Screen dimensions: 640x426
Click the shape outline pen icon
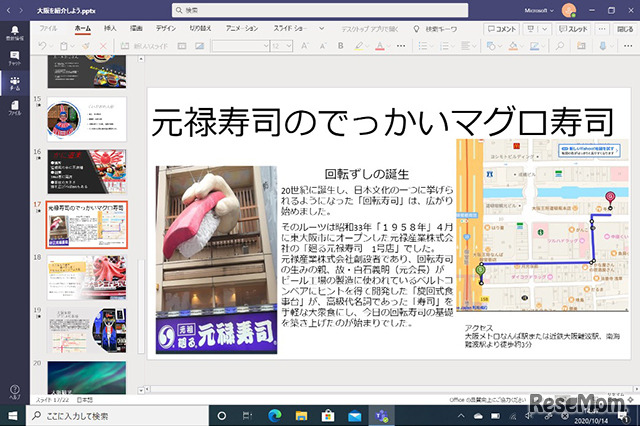[534, 46]
